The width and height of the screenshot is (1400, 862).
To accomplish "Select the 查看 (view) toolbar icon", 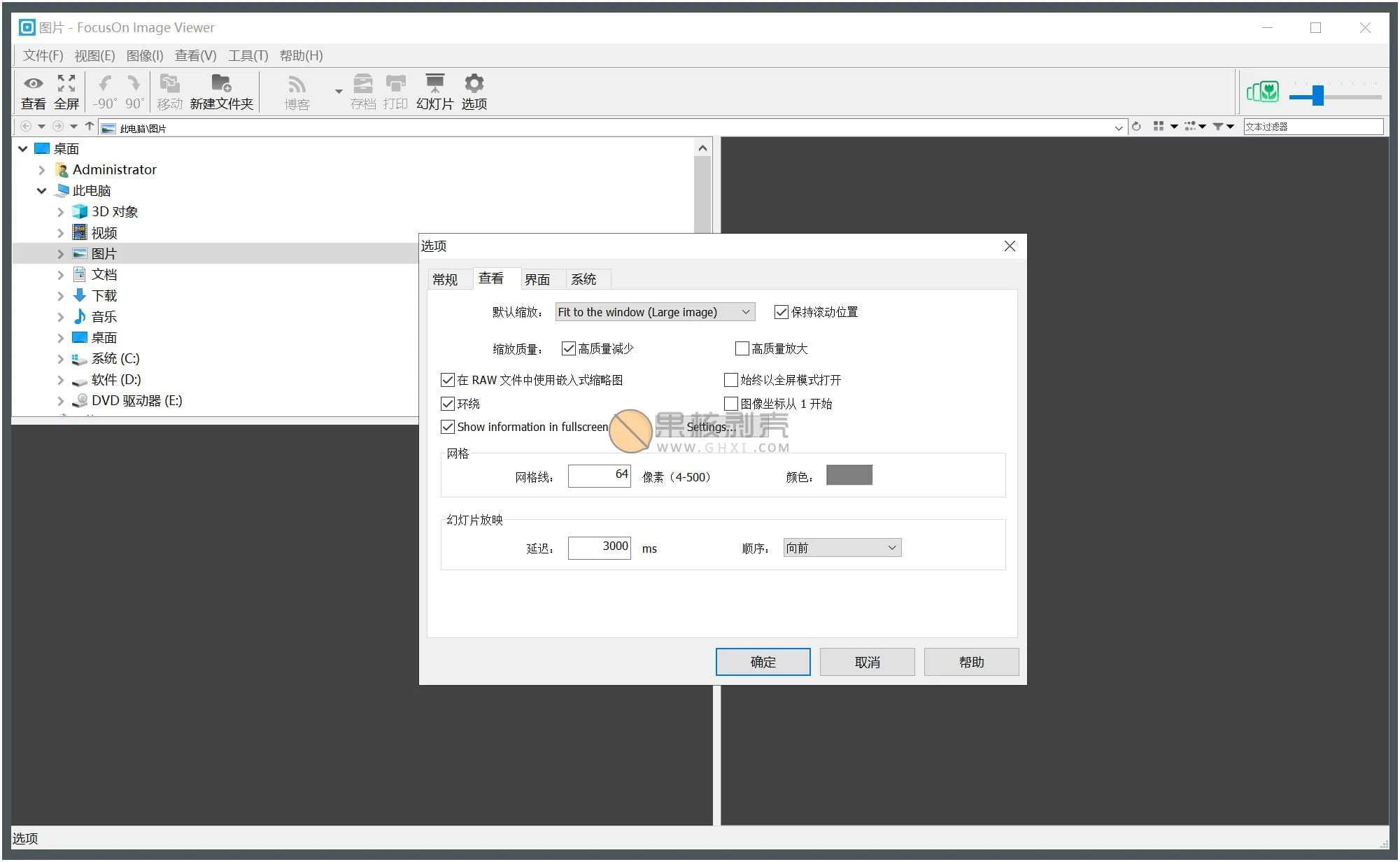I will click(32, 92).
